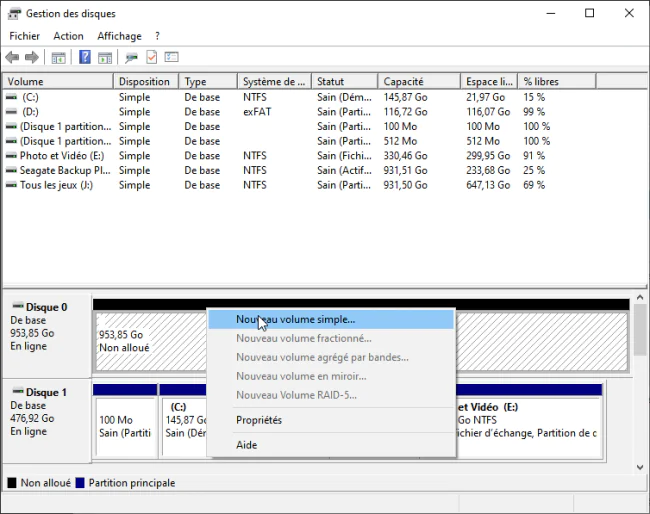Viewport: 650px width, 514px height.
Task: Click drive icon of Tous les jeux (J:)
Action: [x=12, y=185]
